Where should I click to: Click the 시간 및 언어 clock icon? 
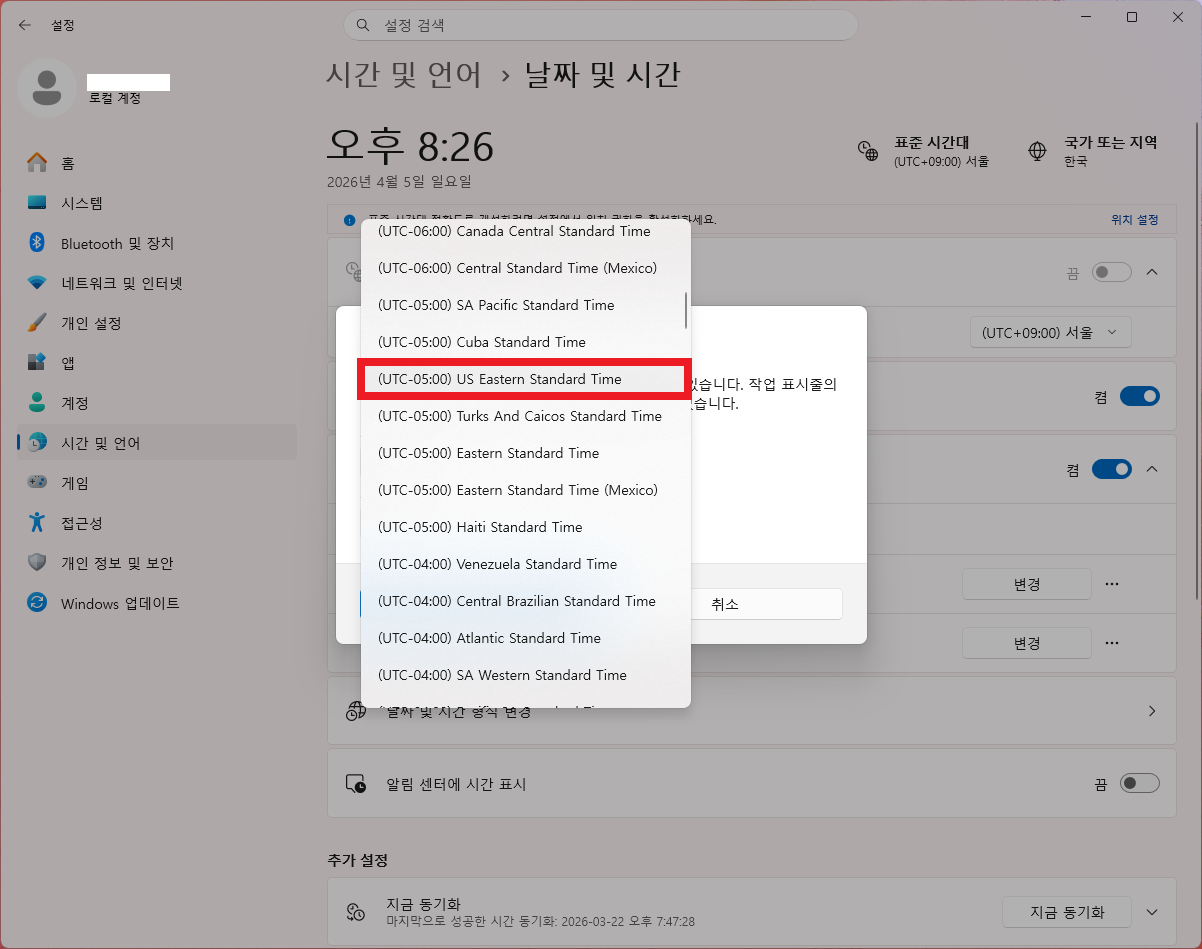tap(37, 443)
